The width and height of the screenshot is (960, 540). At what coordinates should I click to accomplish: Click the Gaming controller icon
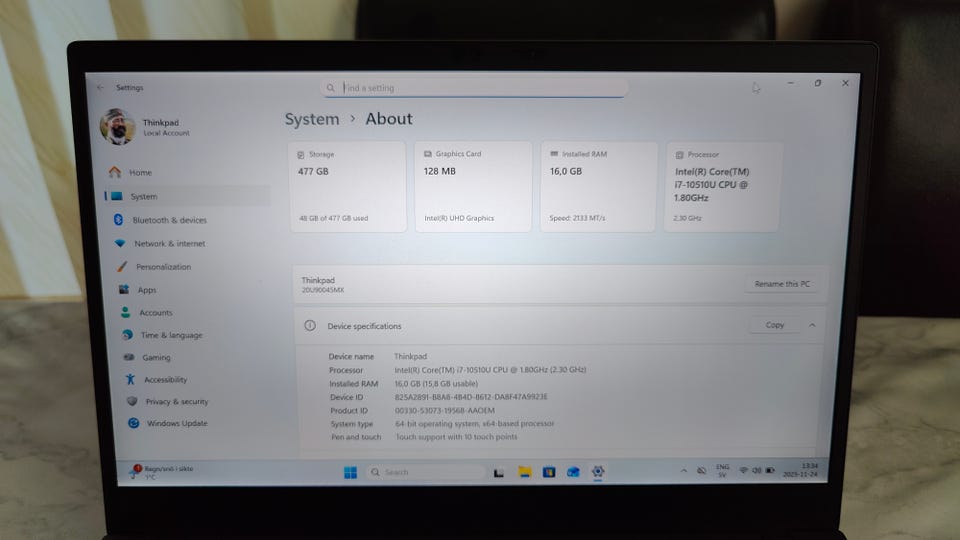point(129,357)
